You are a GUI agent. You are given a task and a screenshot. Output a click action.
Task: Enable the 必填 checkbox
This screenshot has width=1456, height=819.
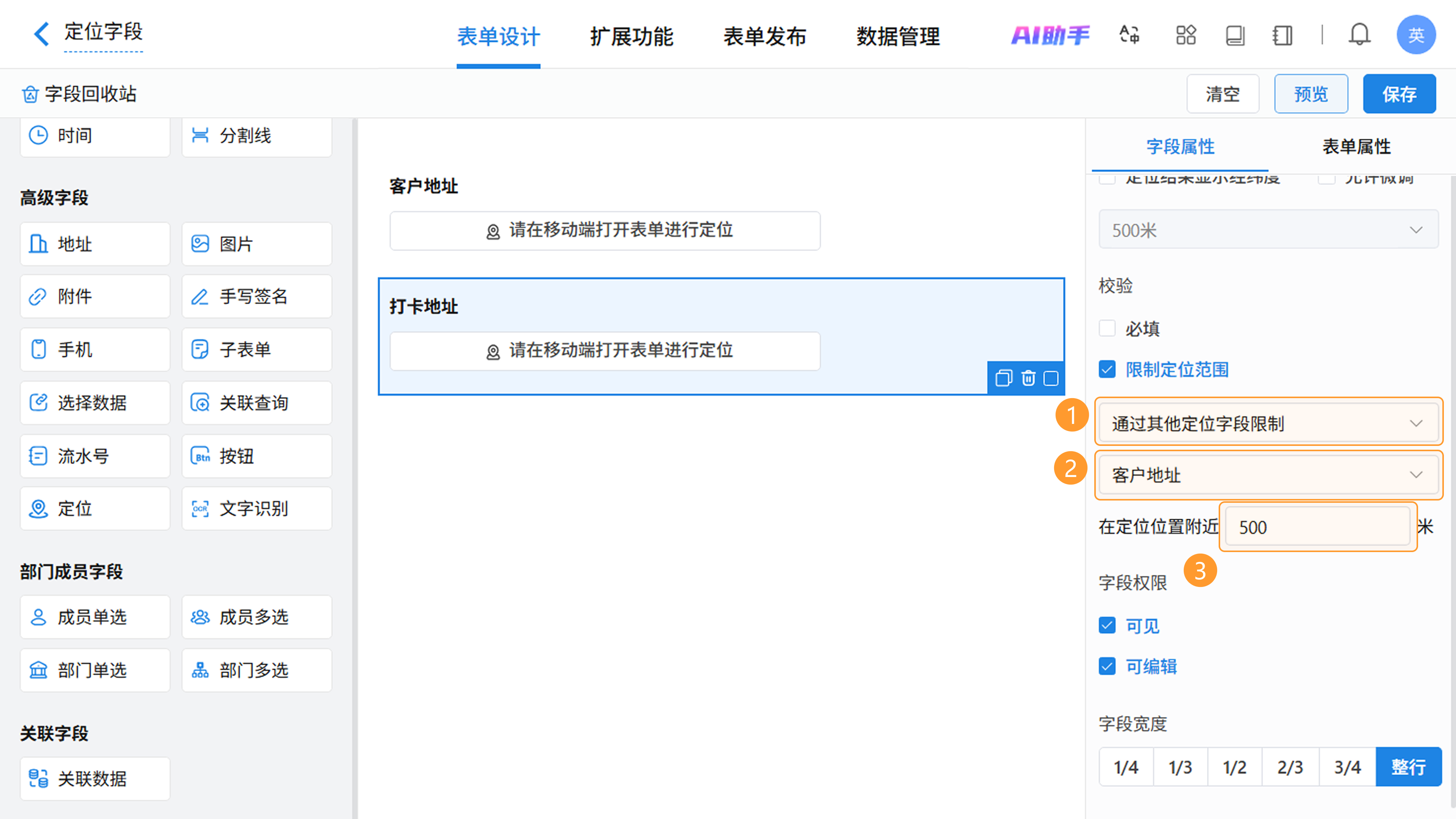click(x=1107, y=328)
